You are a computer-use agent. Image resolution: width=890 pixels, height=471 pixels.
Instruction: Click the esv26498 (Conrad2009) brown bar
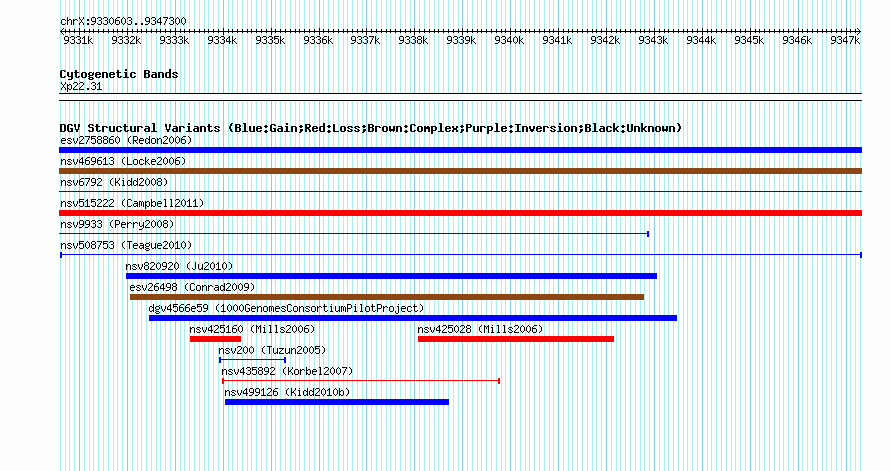coord(387,297)
